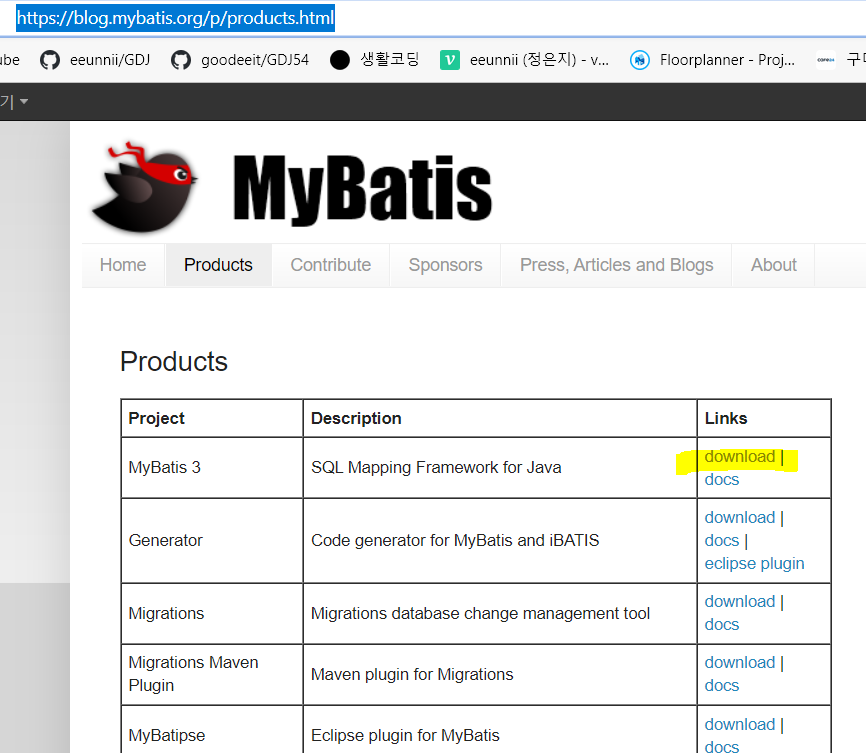Open the Migrations Maven Plugin docs link
866x753 pixels.
click(x=721, y=686)
